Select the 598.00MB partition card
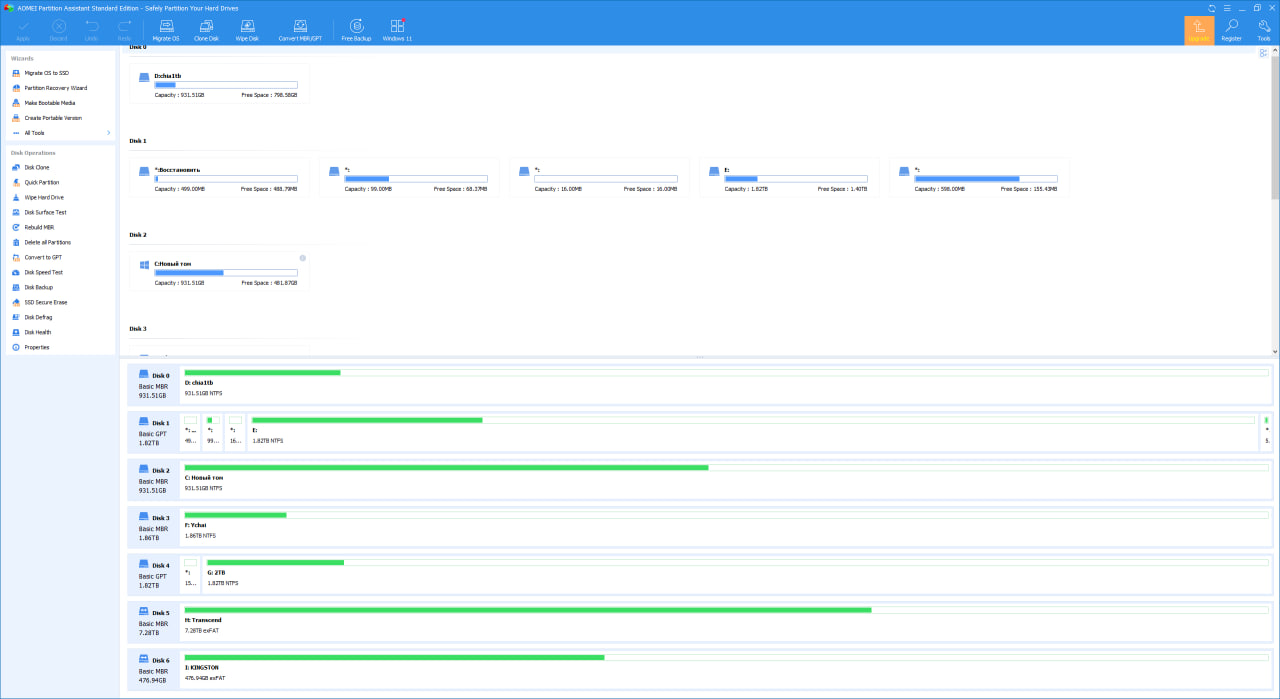 pyautogui.click(x=979, y=178)
